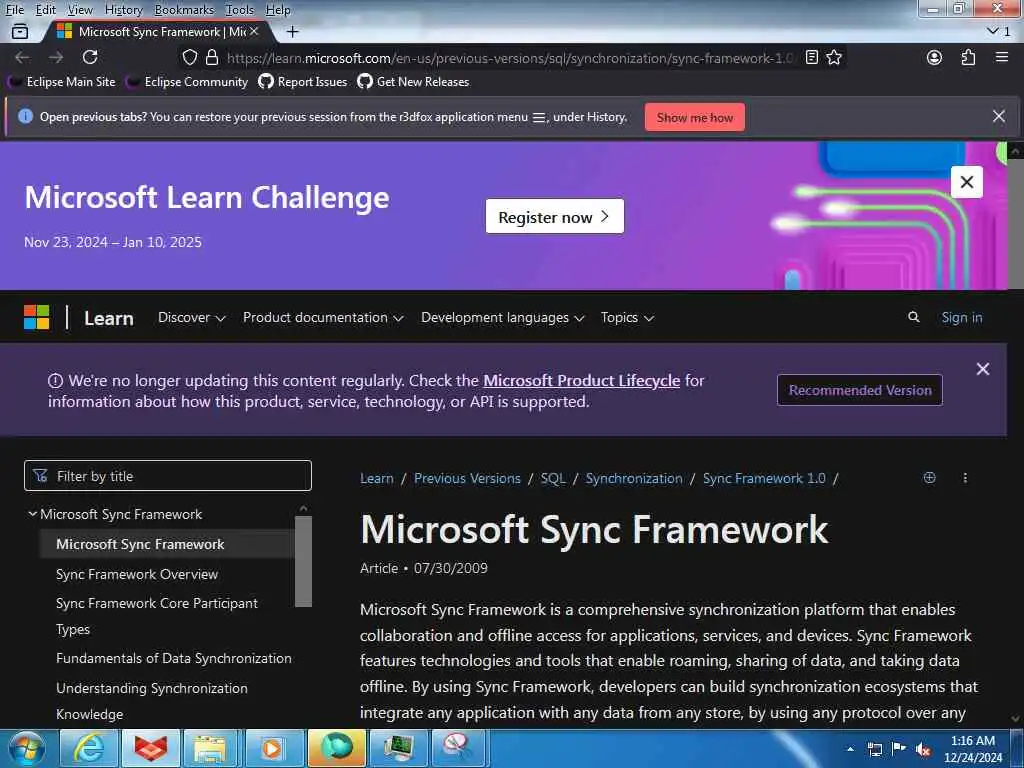Close the Microsoft Learn Challenge banner
1024x768 pixels.
(x=967, y=182)
